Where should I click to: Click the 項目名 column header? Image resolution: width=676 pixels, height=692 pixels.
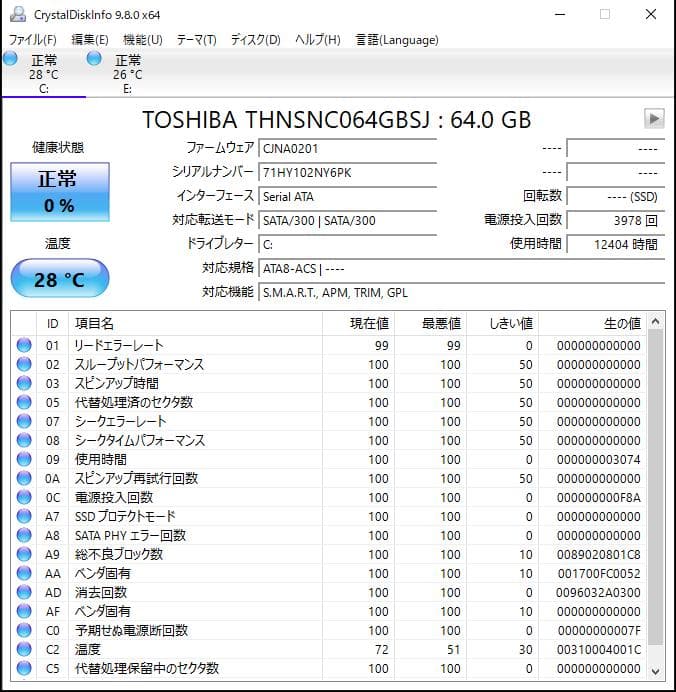(x=195, y=323)
